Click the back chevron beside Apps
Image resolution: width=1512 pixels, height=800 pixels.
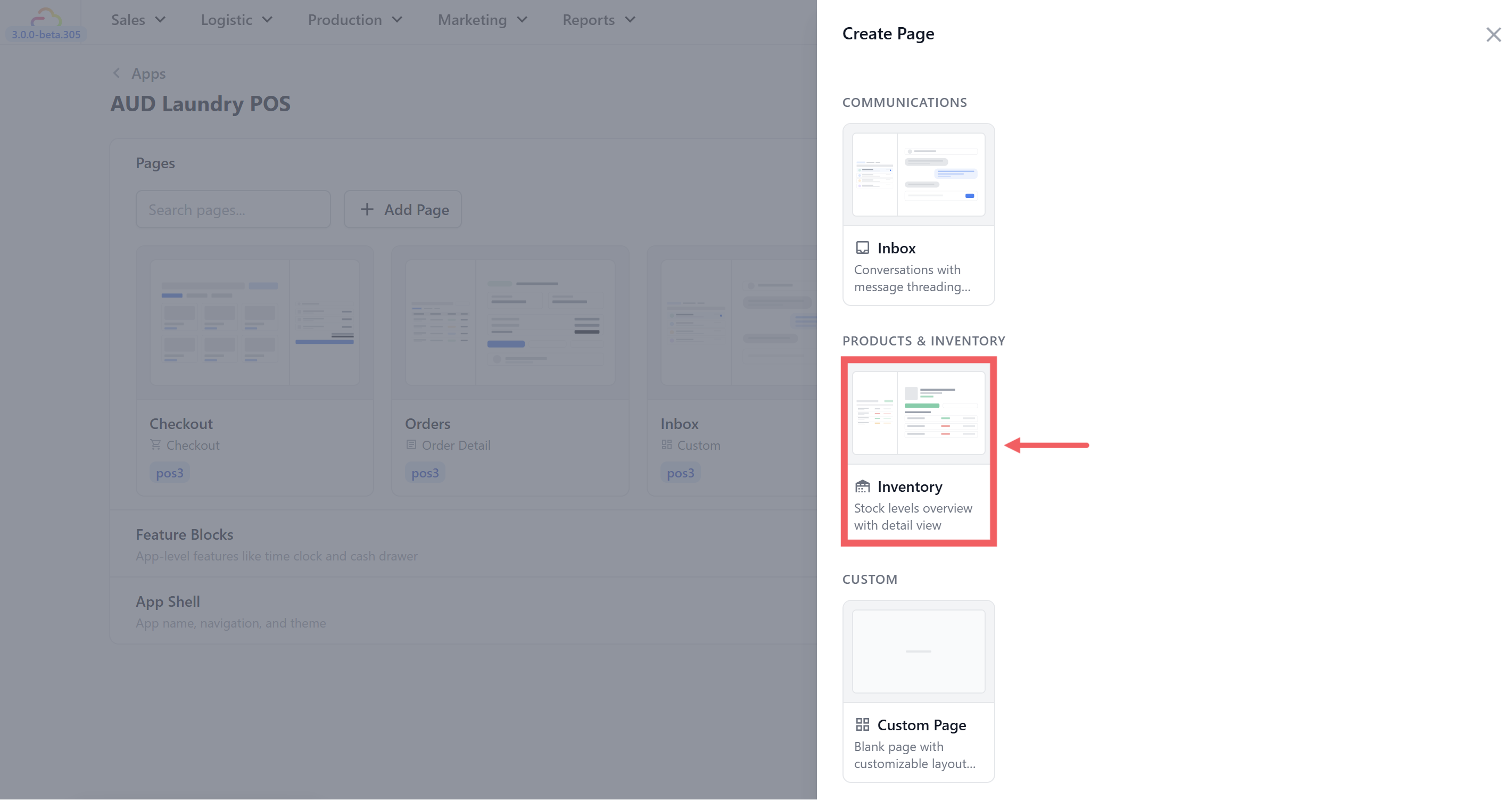116,73
